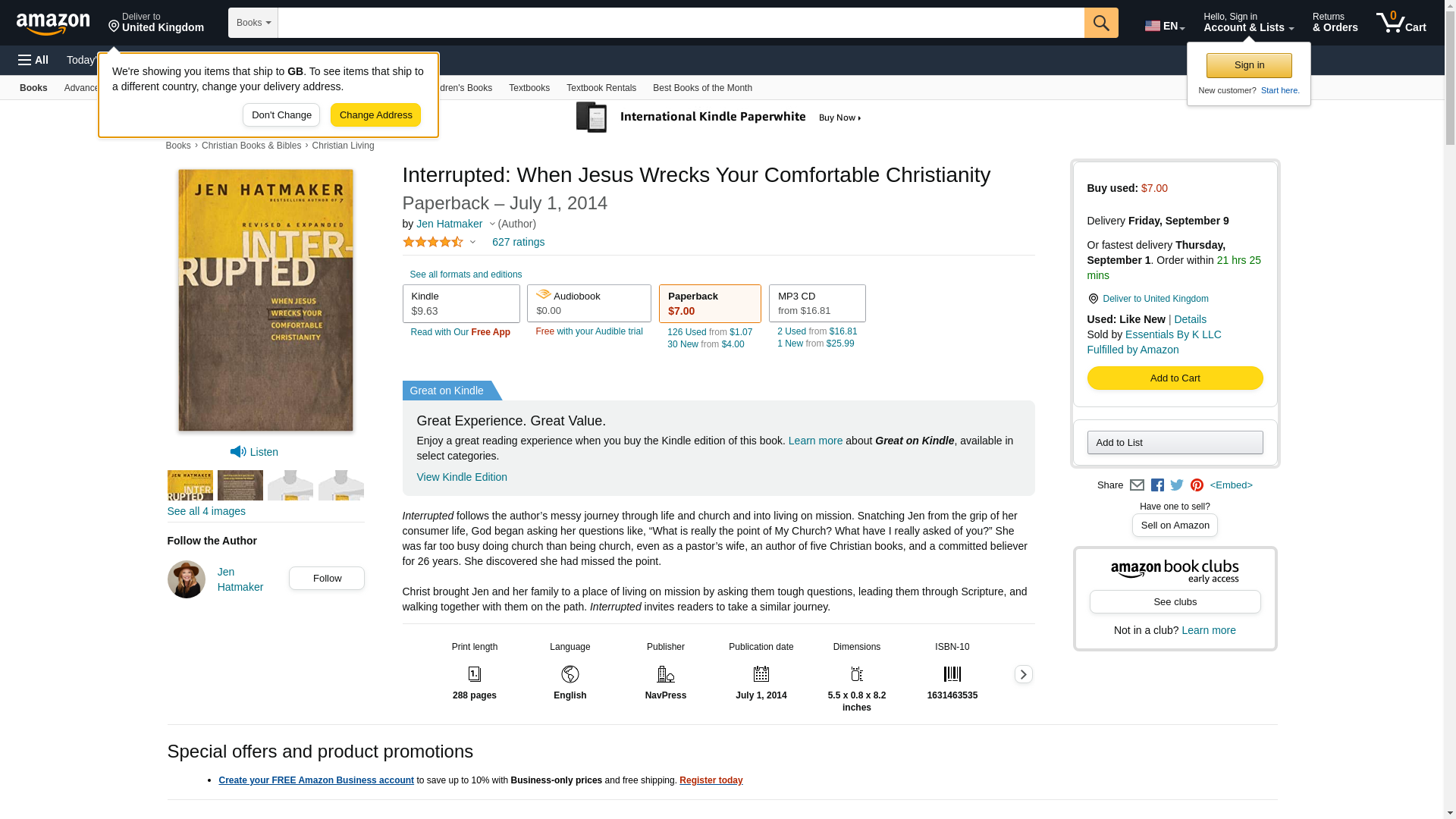This screenshot has width=1456, height=819.
Task: Share via the email icon
Action: click(x=1137, y=485)
